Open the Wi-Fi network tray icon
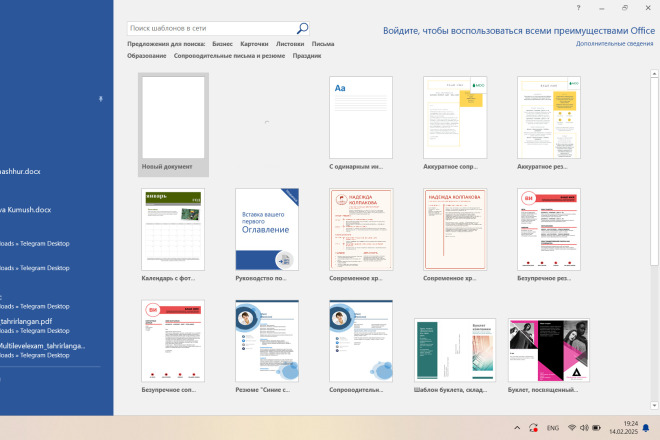This screenshot has width=660, height=440. pyautogui.click(x=572, y=428)
